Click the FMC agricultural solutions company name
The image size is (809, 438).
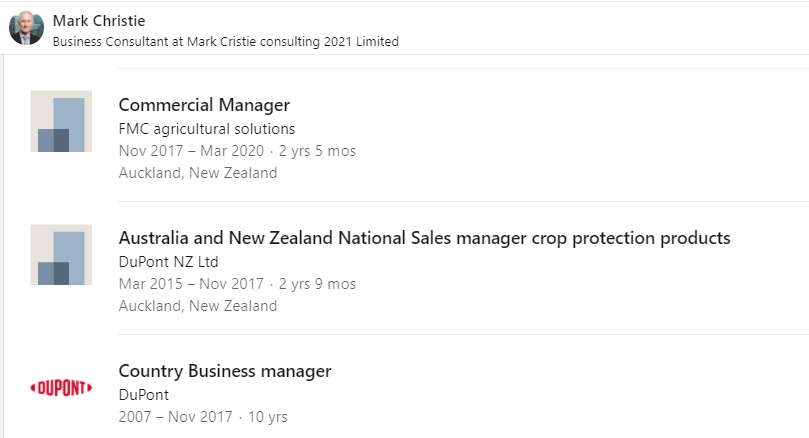tap(206, 129)
